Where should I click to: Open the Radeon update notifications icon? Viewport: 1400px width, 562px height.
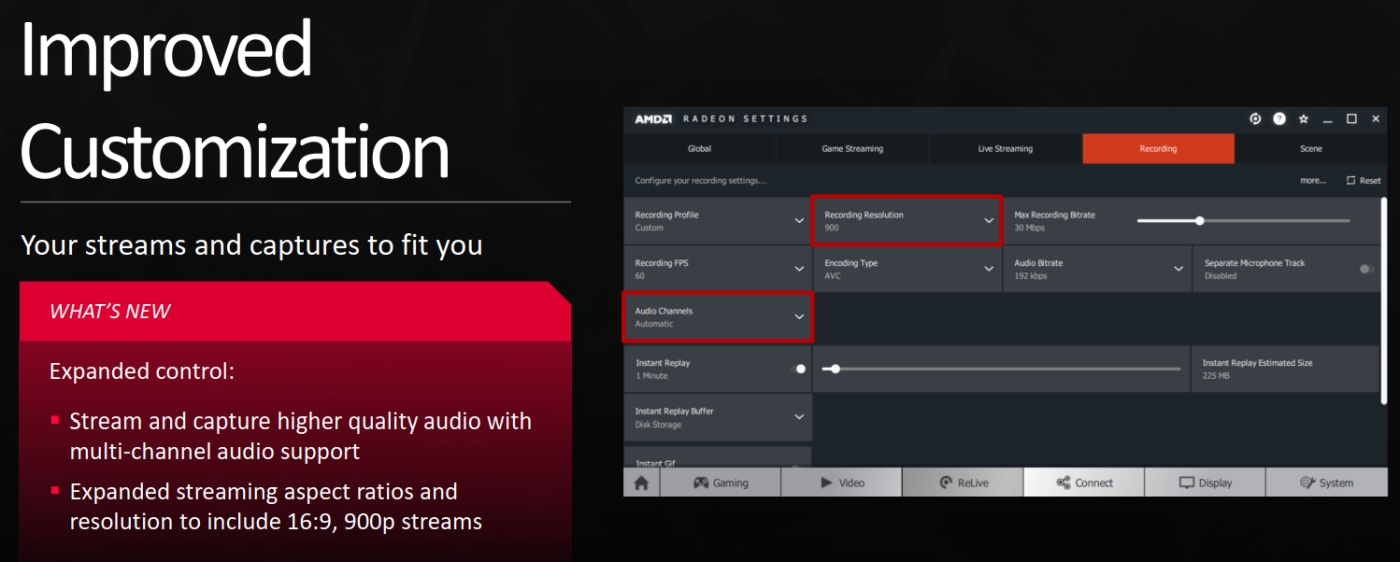1255,119
